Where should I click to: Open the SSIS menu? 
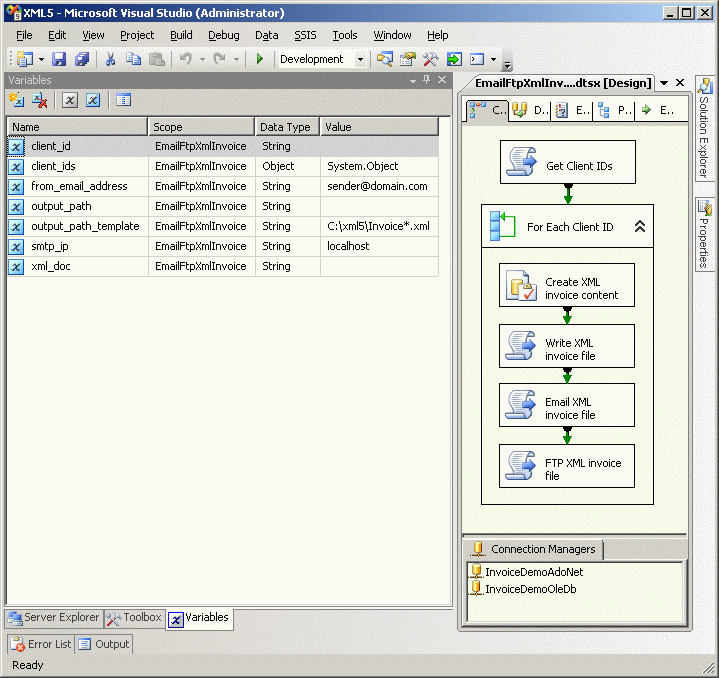[x=305, y=35]
